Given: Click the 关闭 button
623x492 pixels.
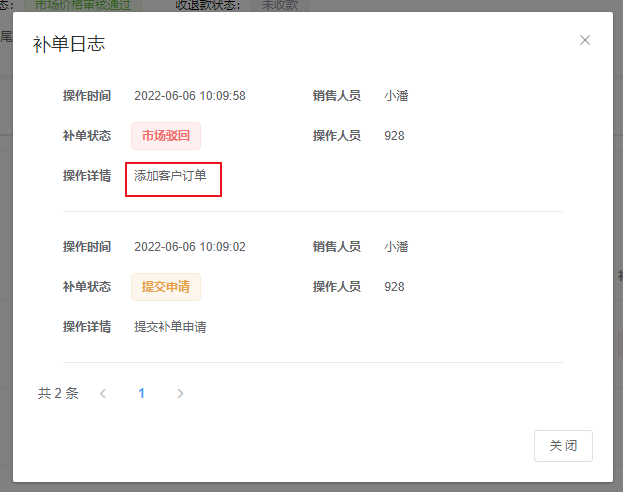Looking at the screenshot, I should [563, 446].
